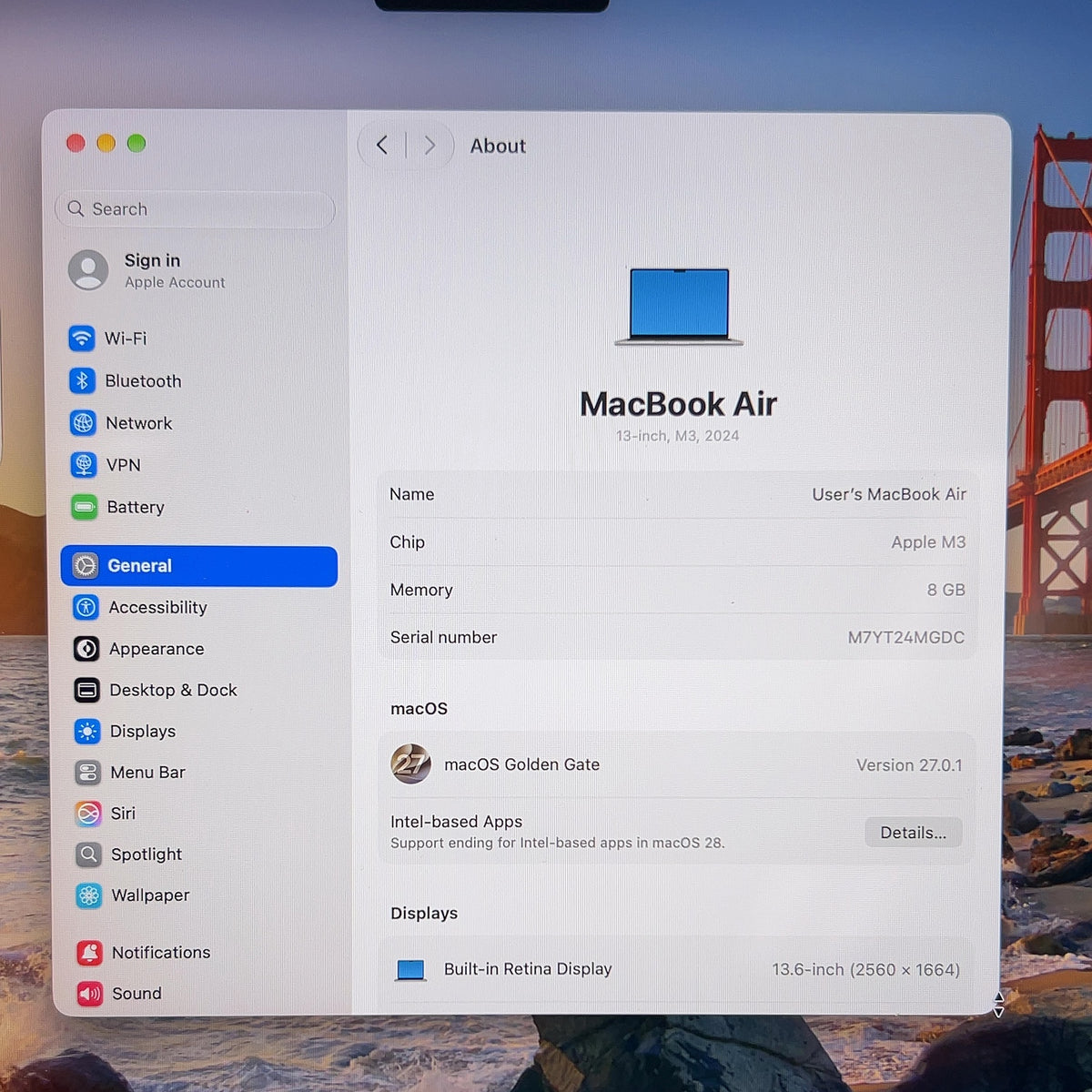
Task: Close the System Settings window
Action: 76,143
